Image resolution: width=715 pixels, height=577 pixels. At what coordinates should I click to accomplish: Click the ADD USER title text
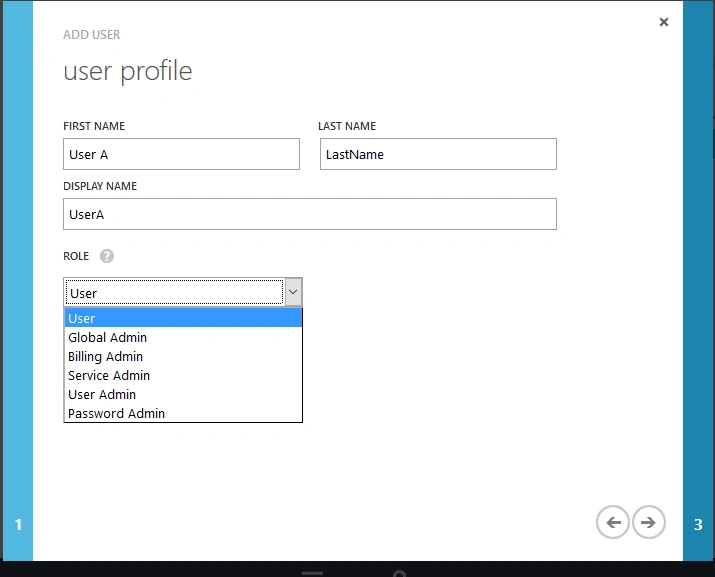click(92, 35)
